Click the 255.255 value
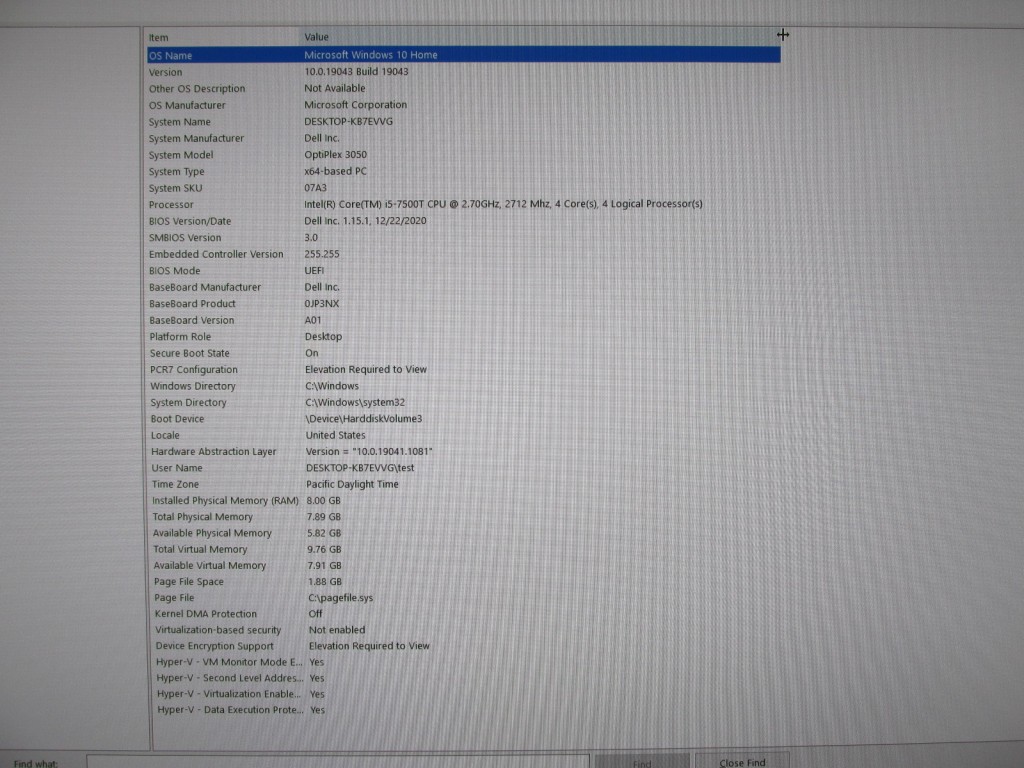Viewport: 1024px width, 768px height. point(321,254)
